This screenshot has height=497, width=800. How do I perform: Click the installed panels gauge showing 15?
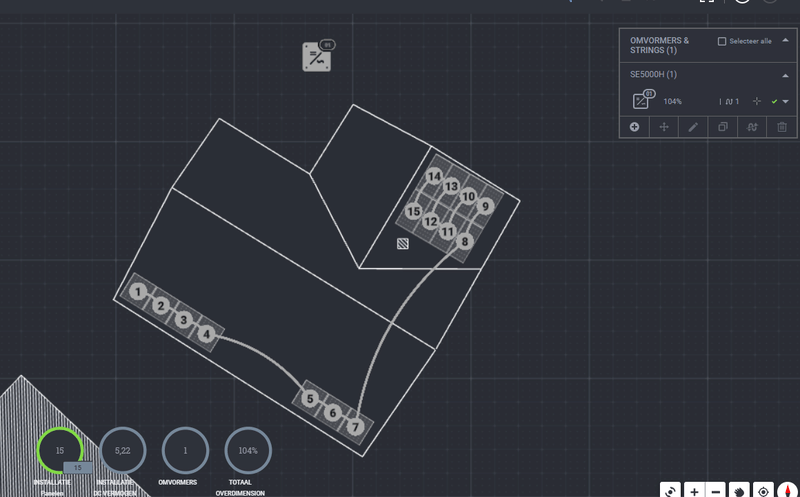pyautogui.click(x=60, y=451)
